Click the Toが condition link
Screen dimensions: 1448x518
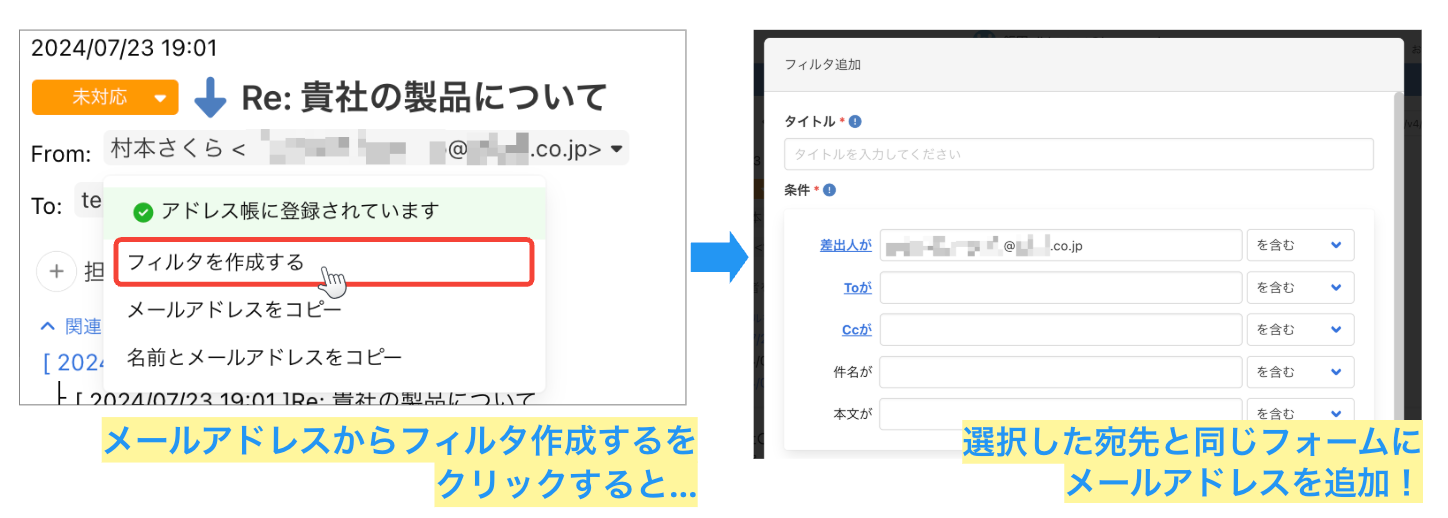point(857,287)
